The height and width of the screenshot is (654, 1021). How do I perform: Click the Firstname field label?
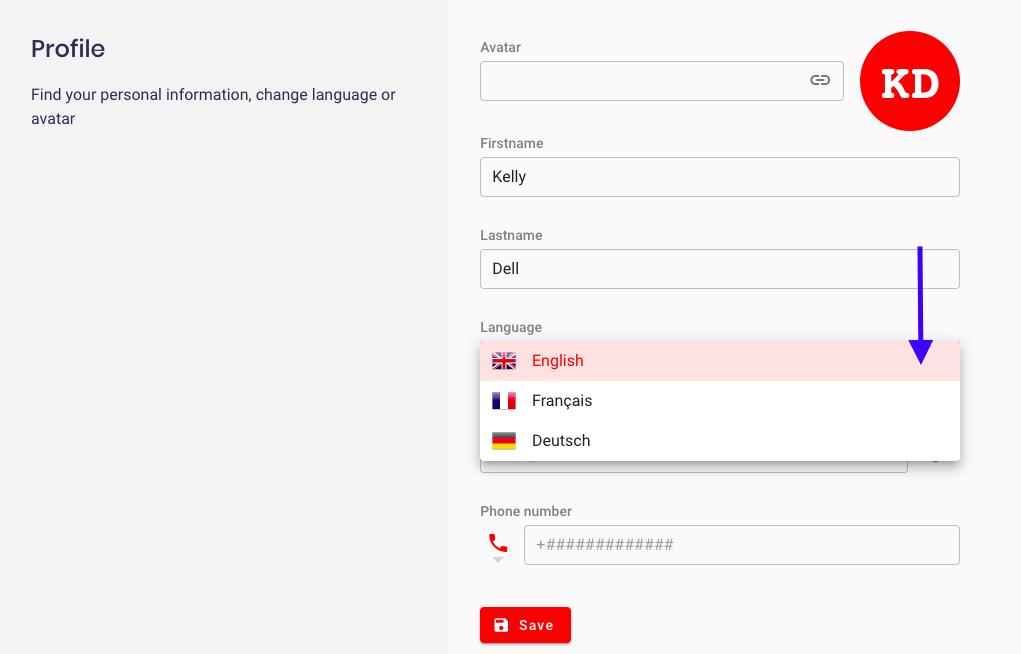point(512,143)
